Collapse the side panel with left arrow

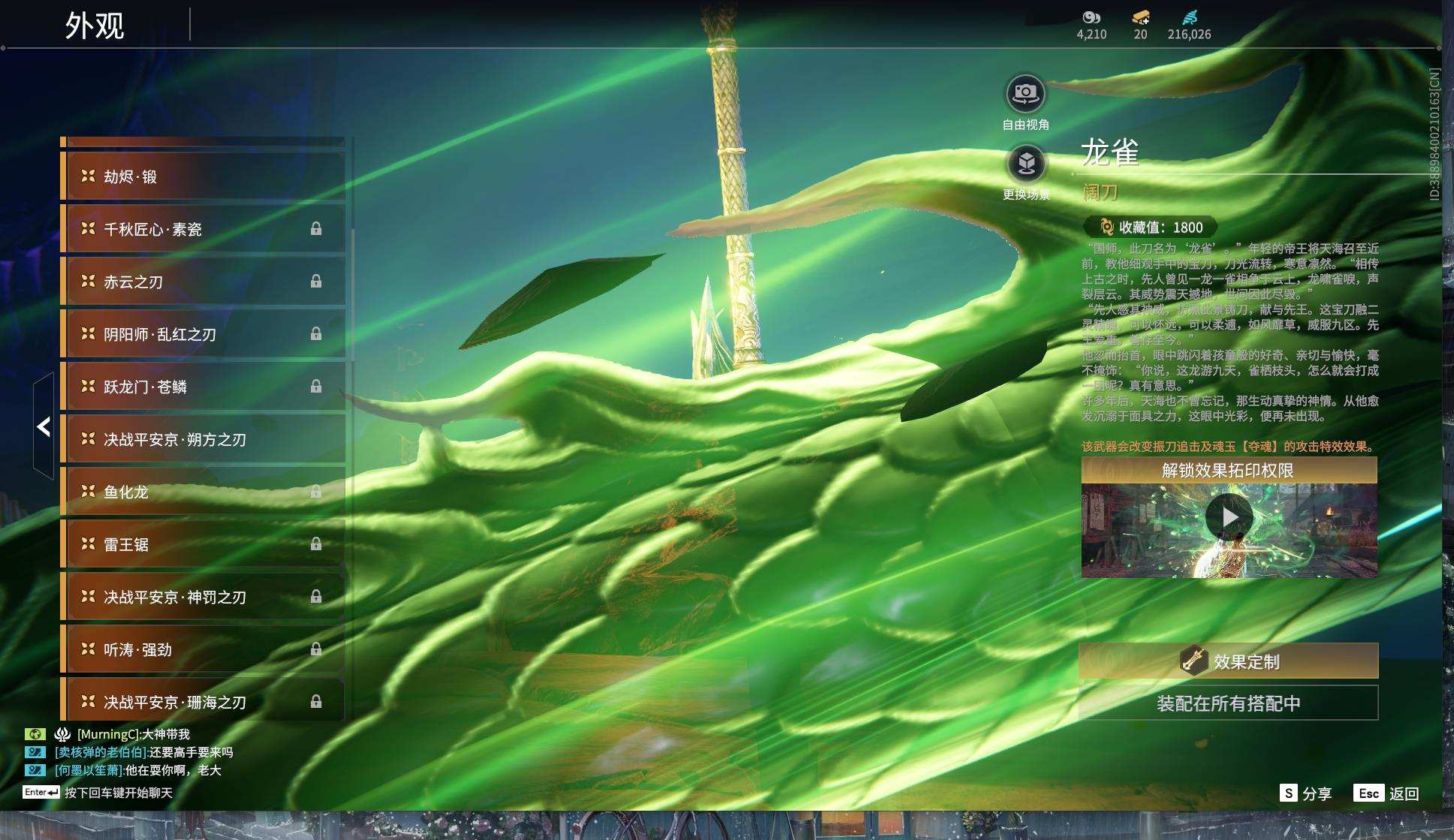[x=44, y=426]
